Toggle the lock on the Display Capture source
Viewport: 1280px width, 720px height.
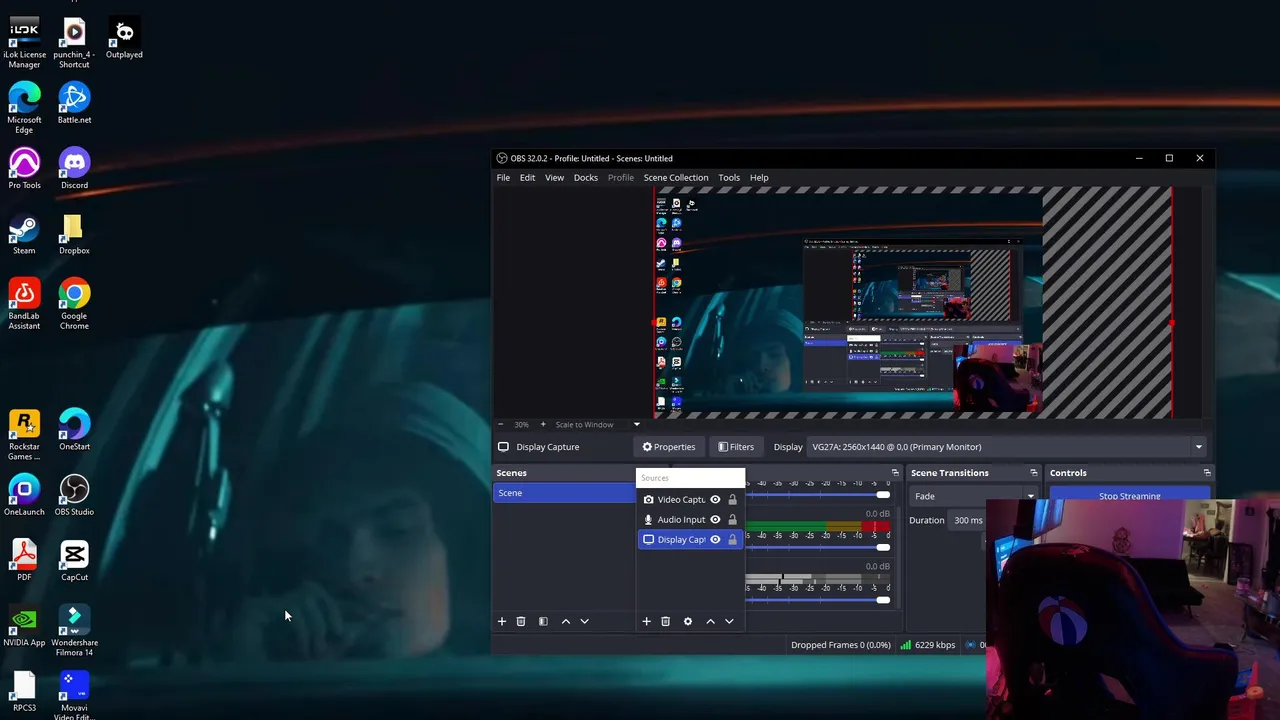coord(732,539)
